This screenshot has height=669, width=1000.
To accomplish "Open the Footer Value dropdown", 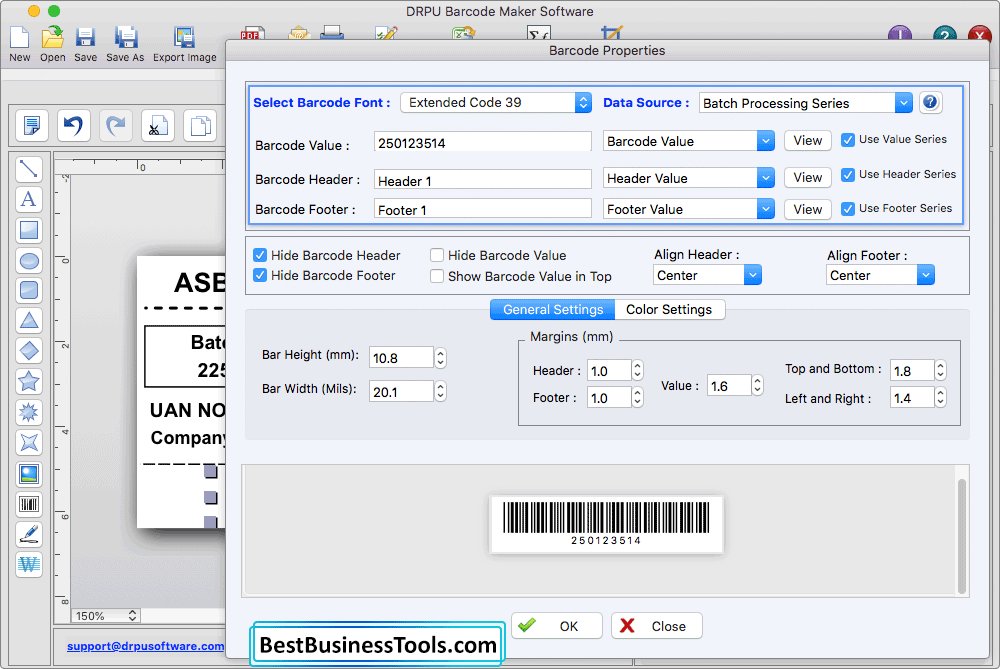I will (689, 209).
